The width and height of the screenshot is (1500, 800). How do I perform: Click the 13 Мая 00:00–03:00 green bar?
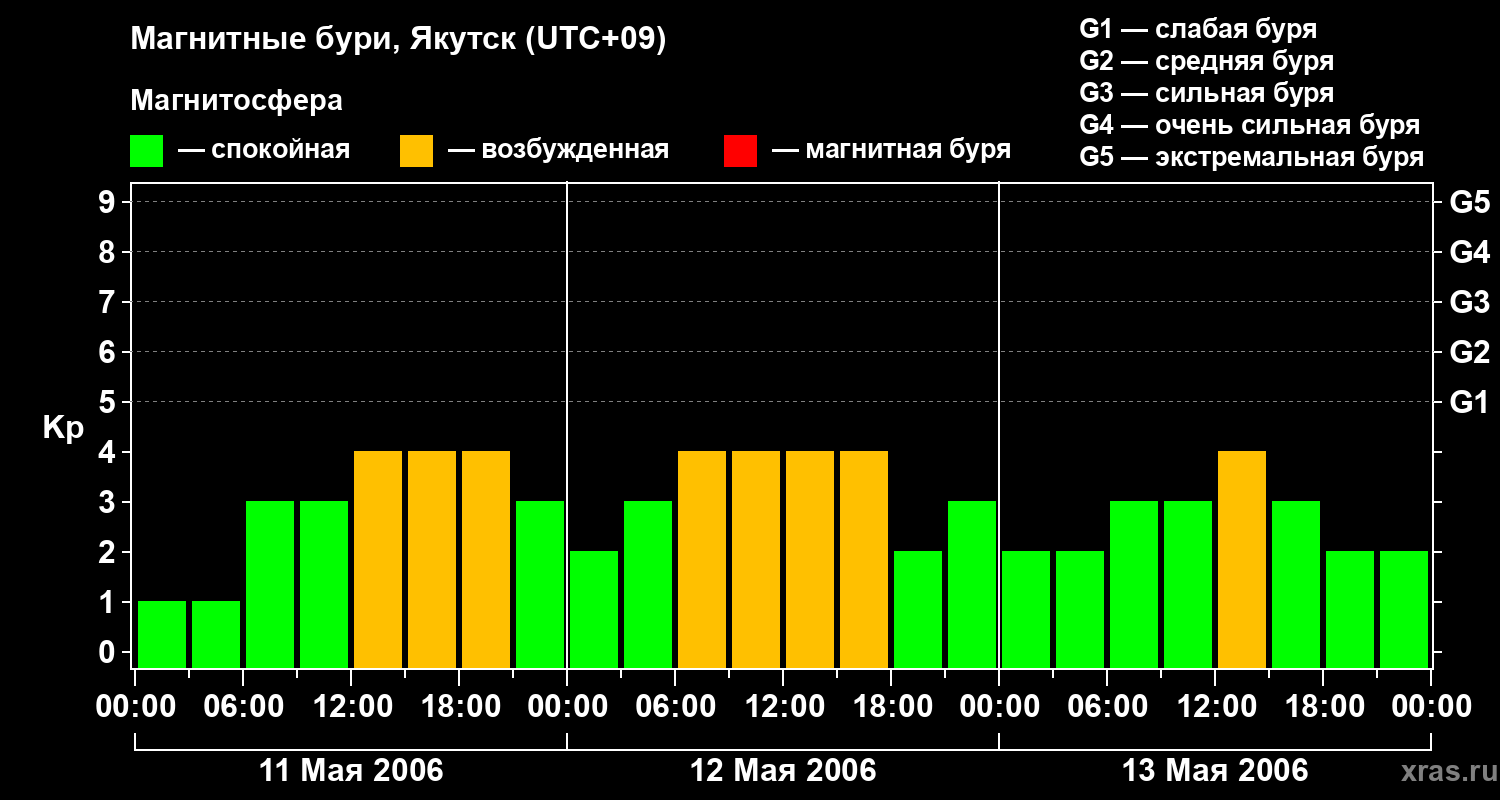click(1026, 609)
